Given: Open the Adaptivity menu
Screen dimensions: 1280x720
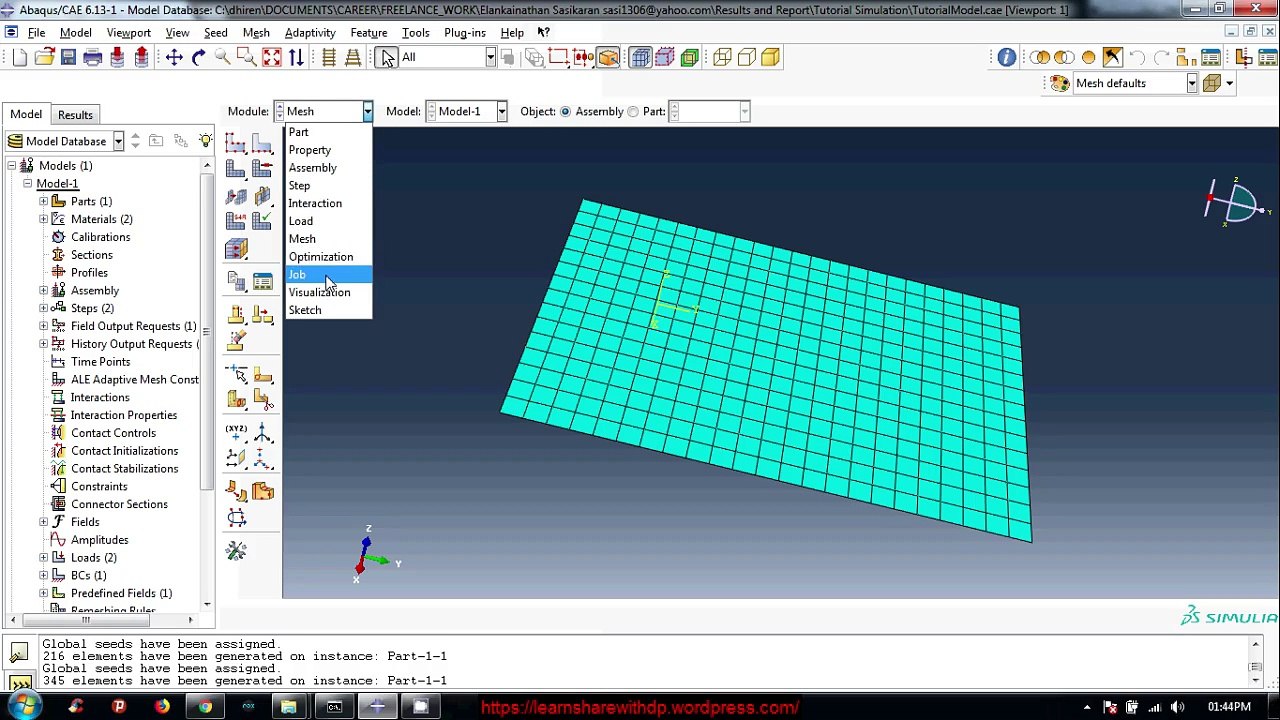Looking at the screenshot, I should 310,33.
